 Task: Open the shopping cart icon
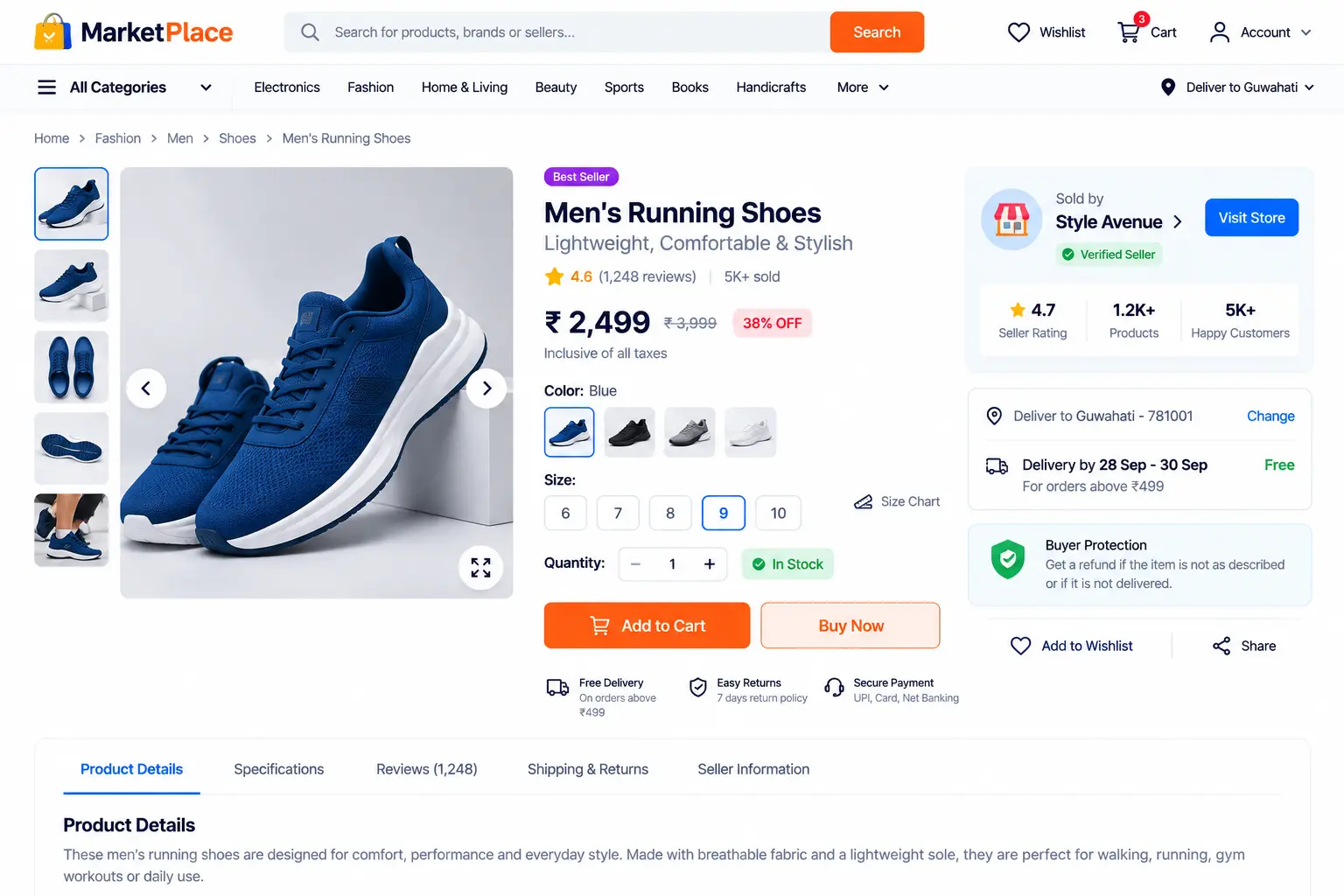click(x=1129, y=32)
